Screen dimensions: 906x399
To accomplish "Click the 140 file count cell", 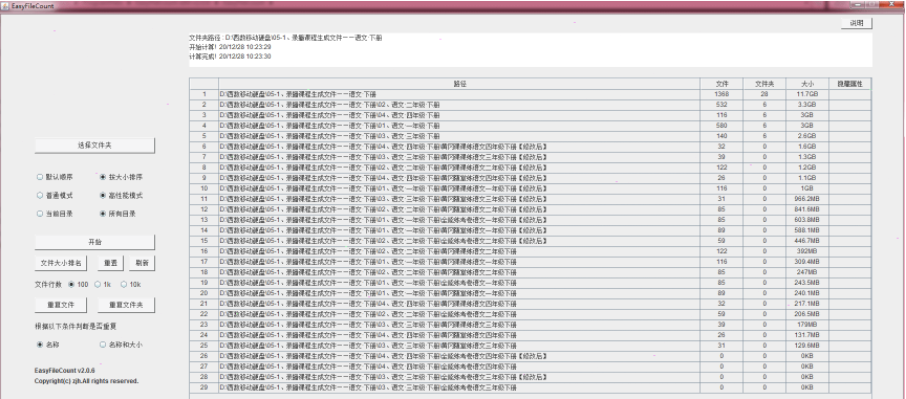I will coord(722,136).
